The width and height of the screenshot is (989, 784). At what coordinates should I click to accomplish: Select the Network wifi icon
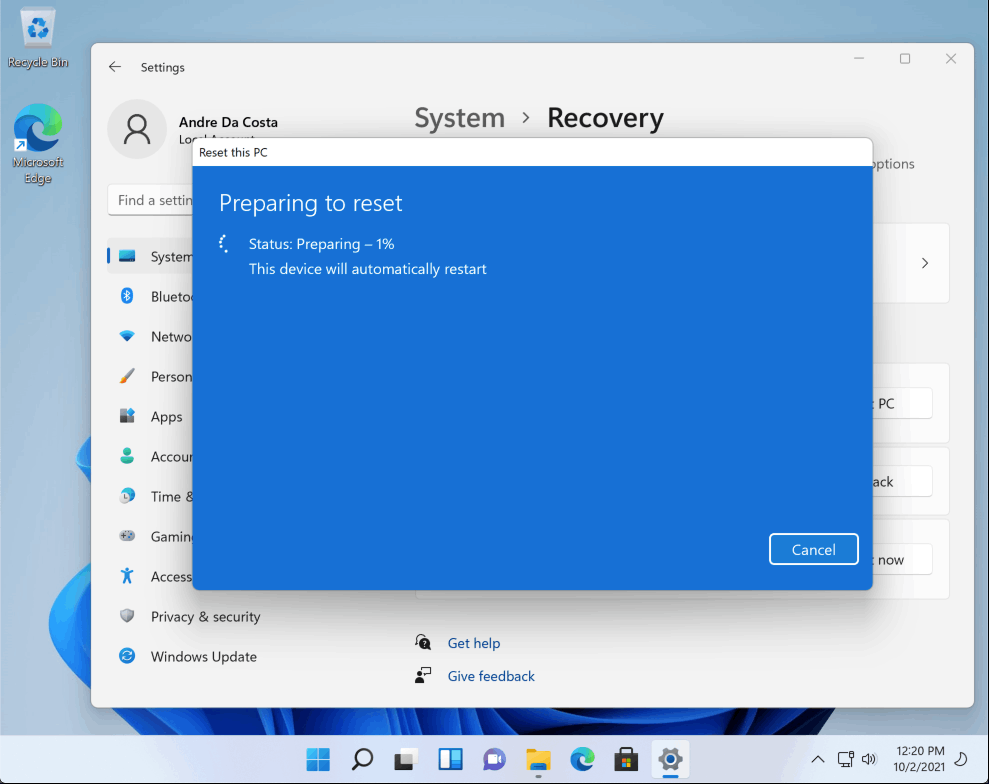pos(127,336)
